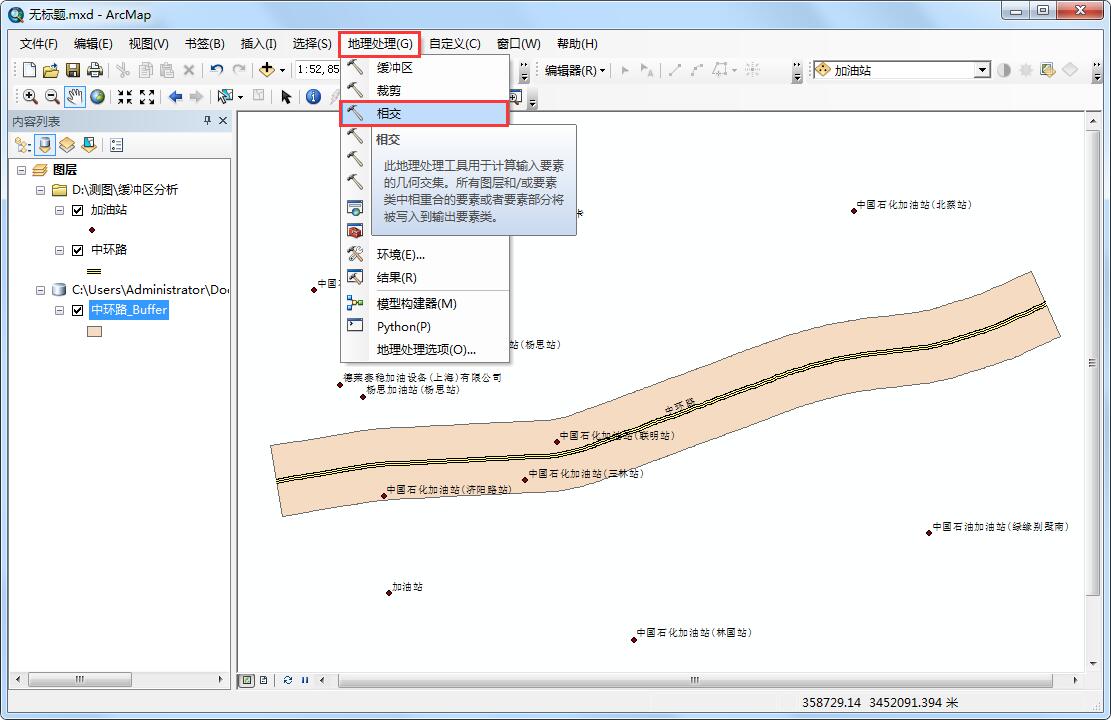Close the 内容列表 panel
This screenshot has height=720, width=1111.
(222, 120)
